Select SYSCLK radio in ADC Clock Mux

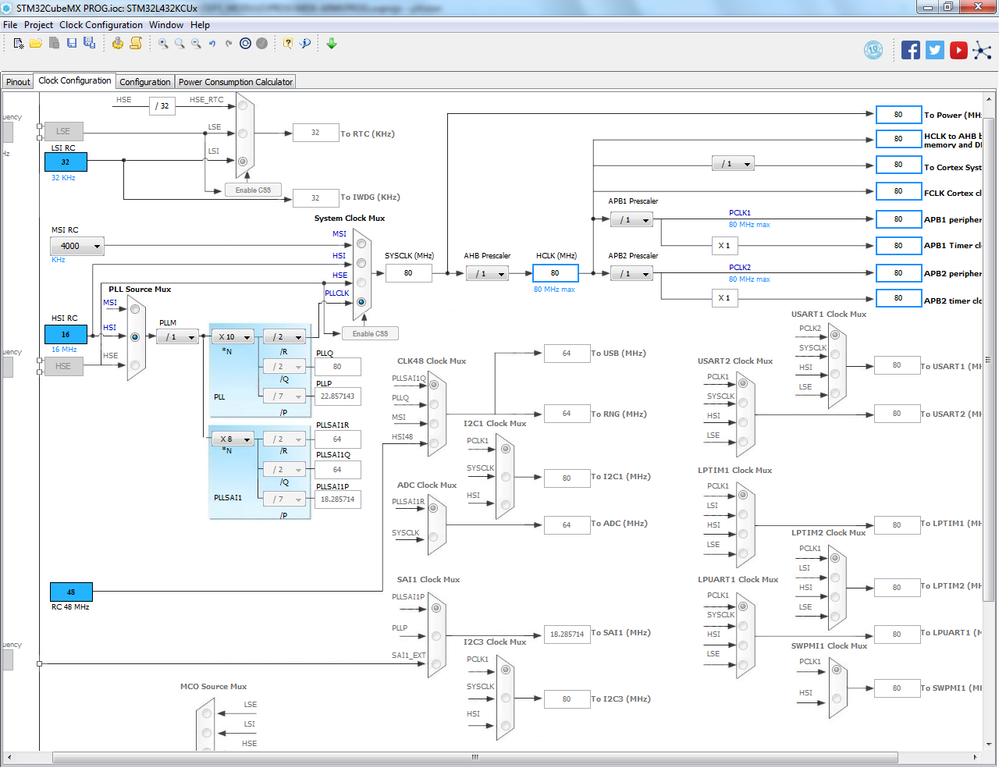click(433, 537)
